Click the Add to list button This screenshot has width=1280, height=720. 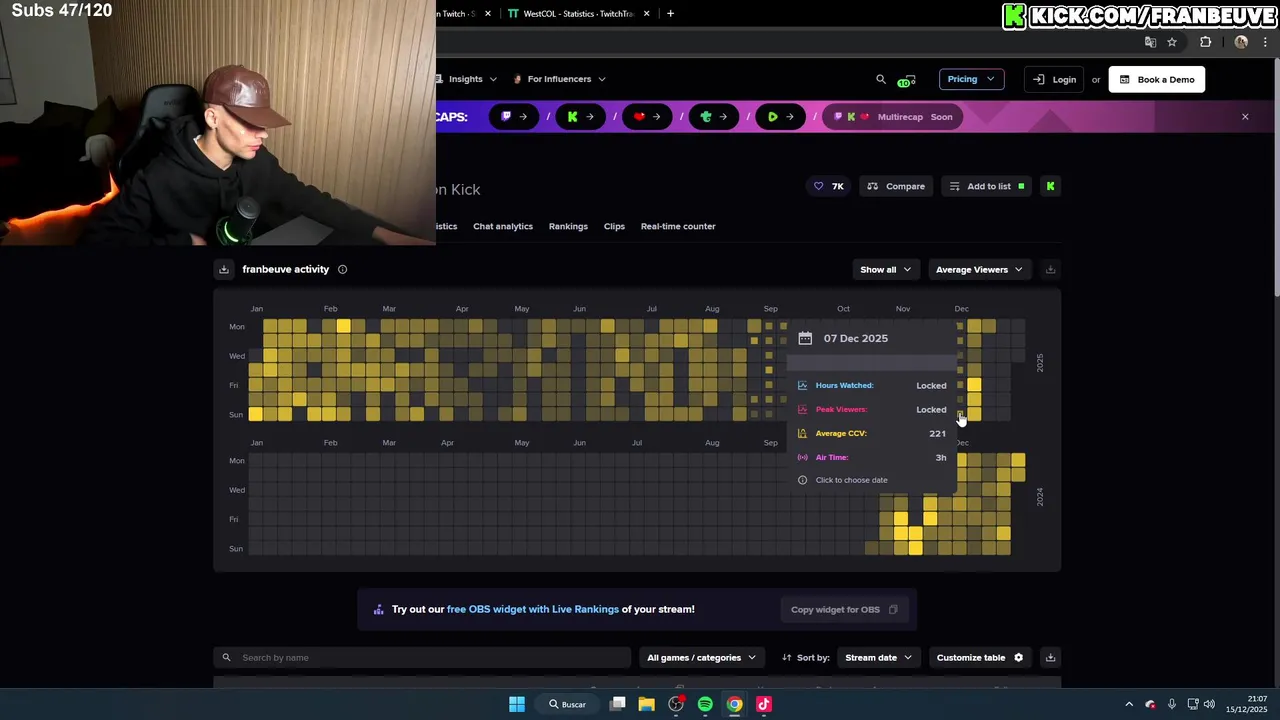coord(987,186)
